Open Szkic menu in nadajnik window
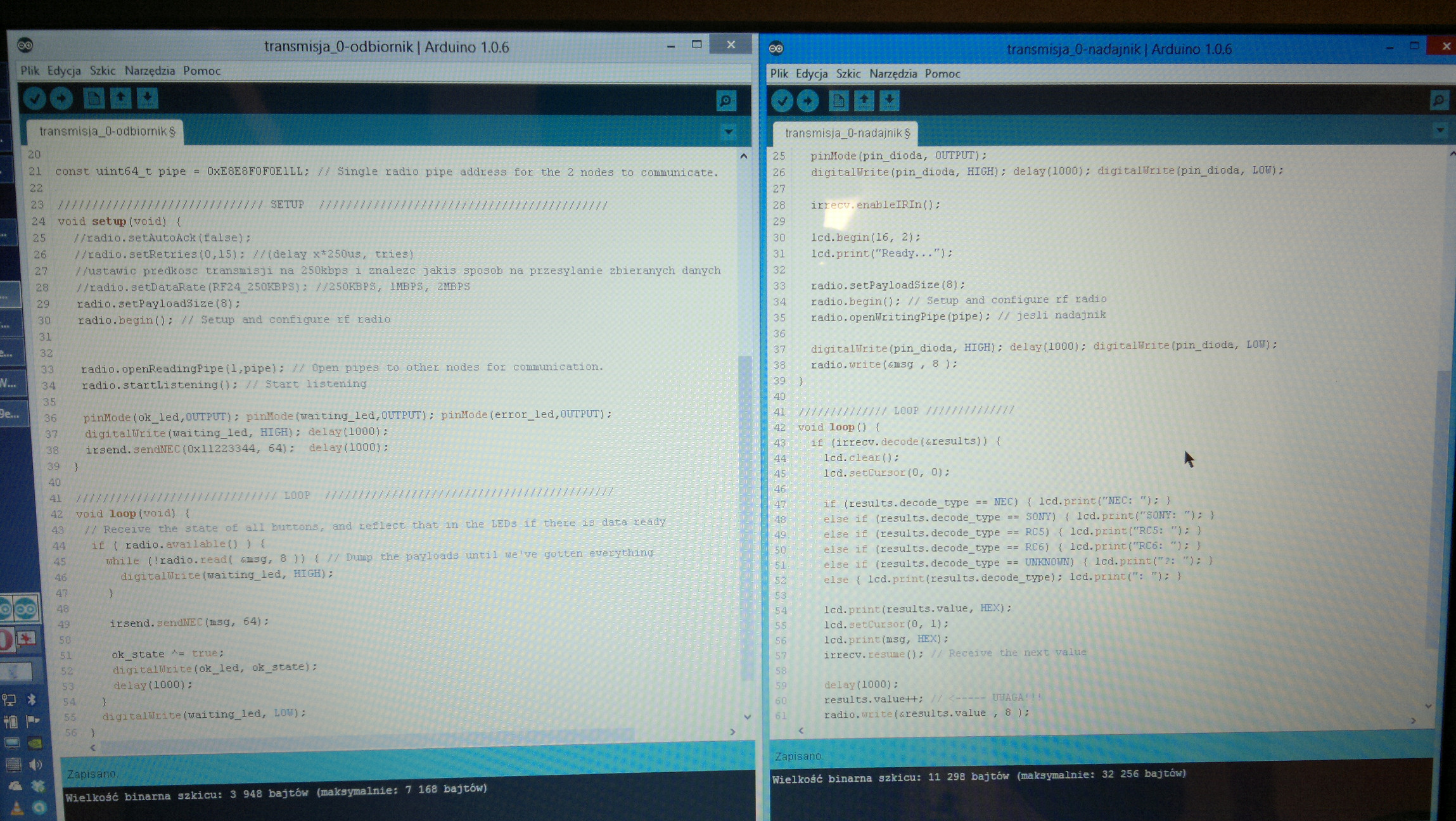 coord(848,73)
